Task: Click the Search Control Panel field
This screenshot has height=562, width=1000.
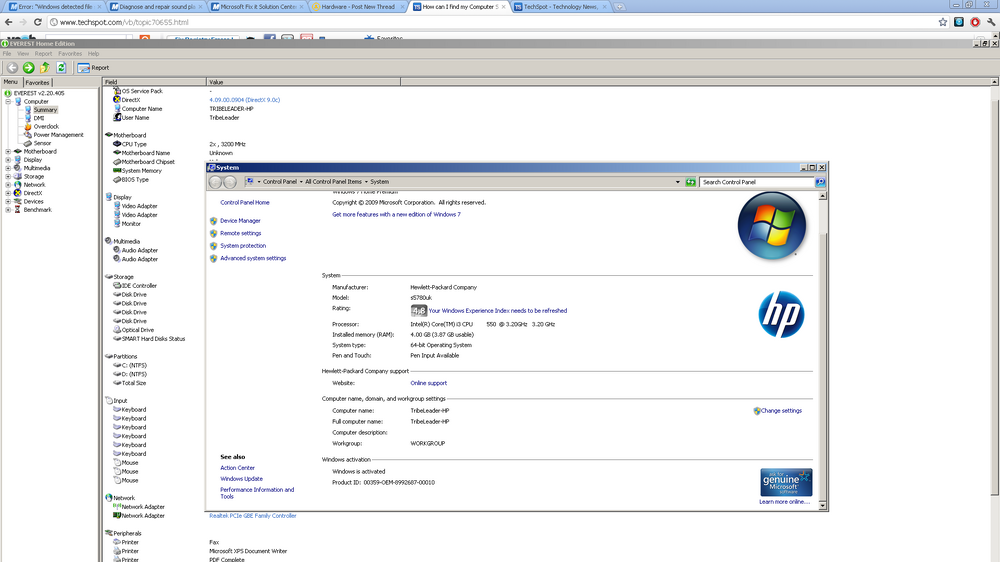Action: point(757,182)
